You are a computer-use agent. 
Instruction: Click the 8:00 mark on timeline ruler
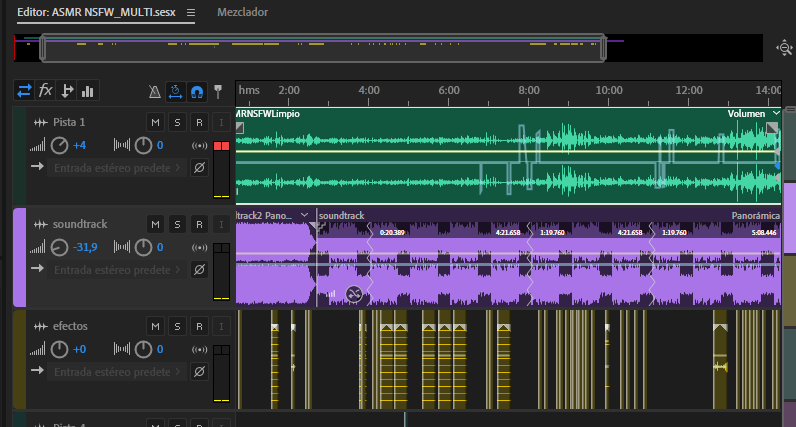(529, 90)
